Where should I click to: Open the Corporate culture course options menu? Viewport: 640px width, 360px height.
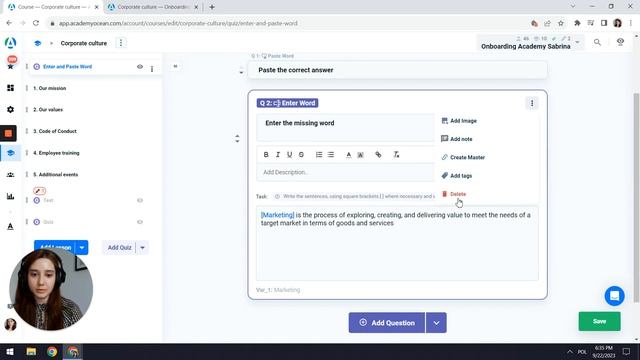(x=121, y=43)
